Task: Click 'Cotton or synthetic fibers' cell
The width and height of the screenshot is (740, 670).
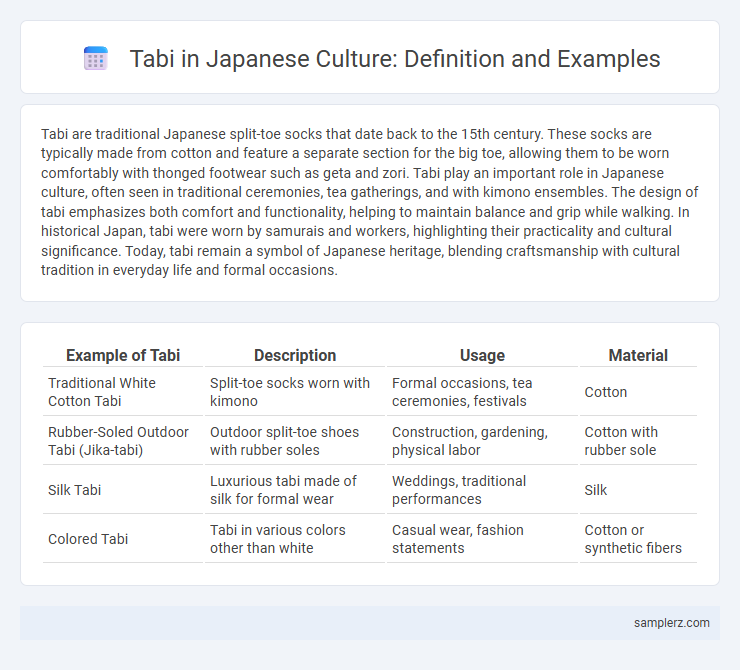Action: 638,539
